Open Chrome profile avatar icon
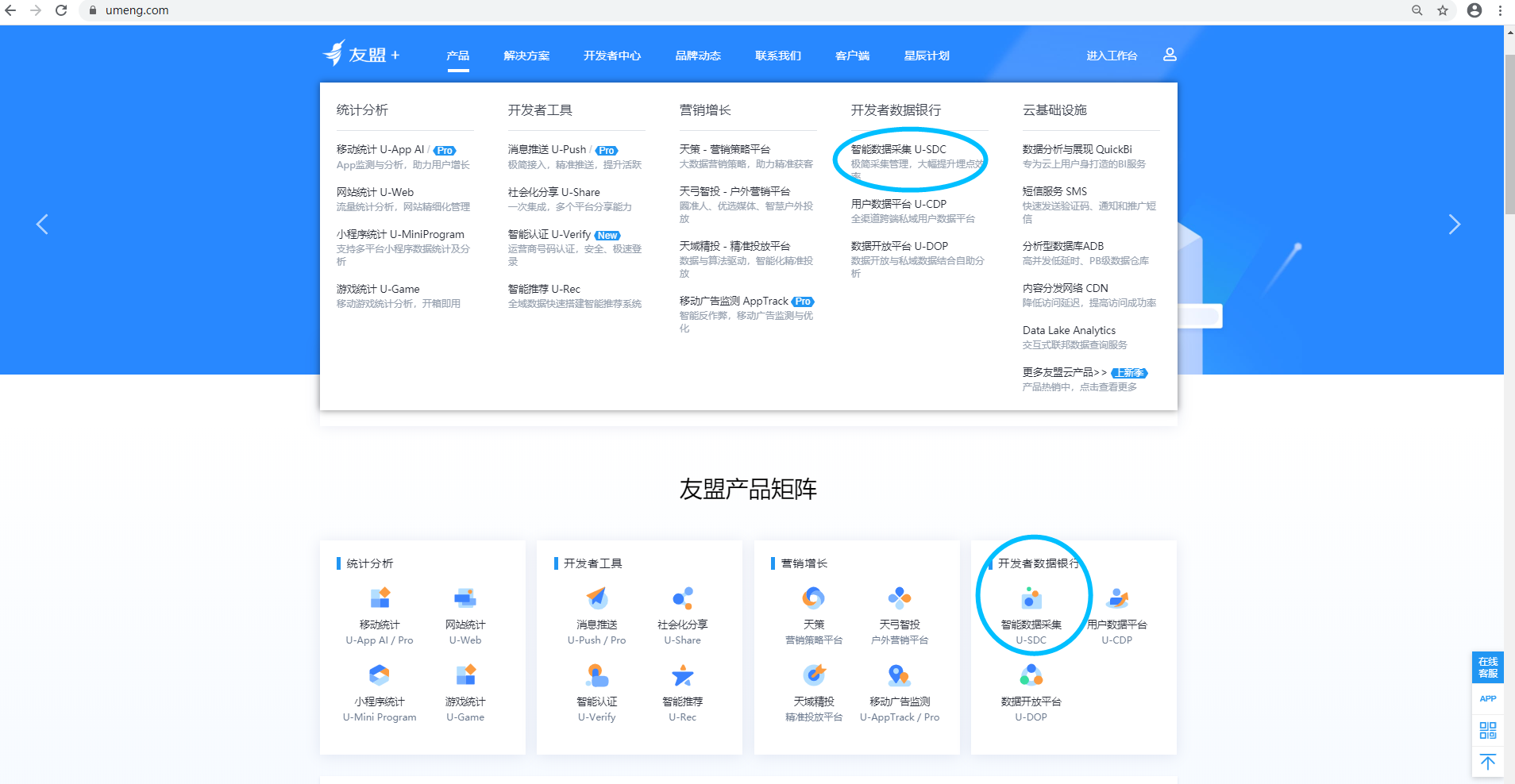The width and height of the screenshot is (1515, 784). [x=1475, y=10]
